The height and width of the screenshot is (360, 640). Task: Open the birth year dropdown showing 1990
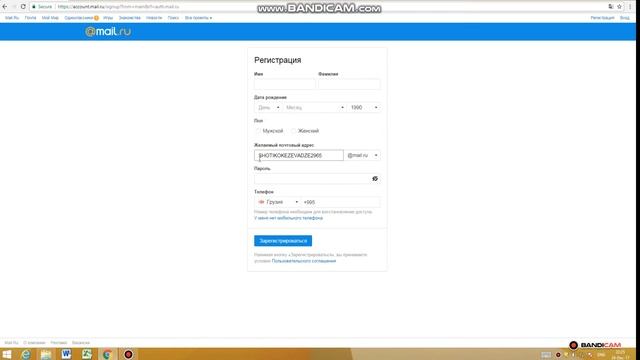tap(364, 108)
